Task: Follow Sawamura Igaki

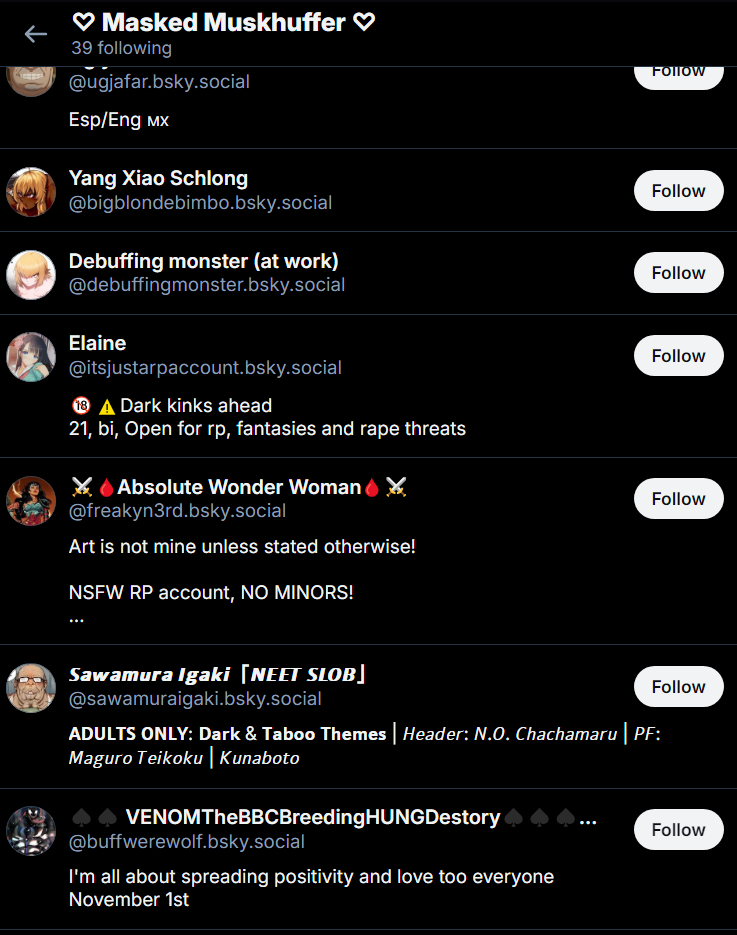Action: pos(679,686)
